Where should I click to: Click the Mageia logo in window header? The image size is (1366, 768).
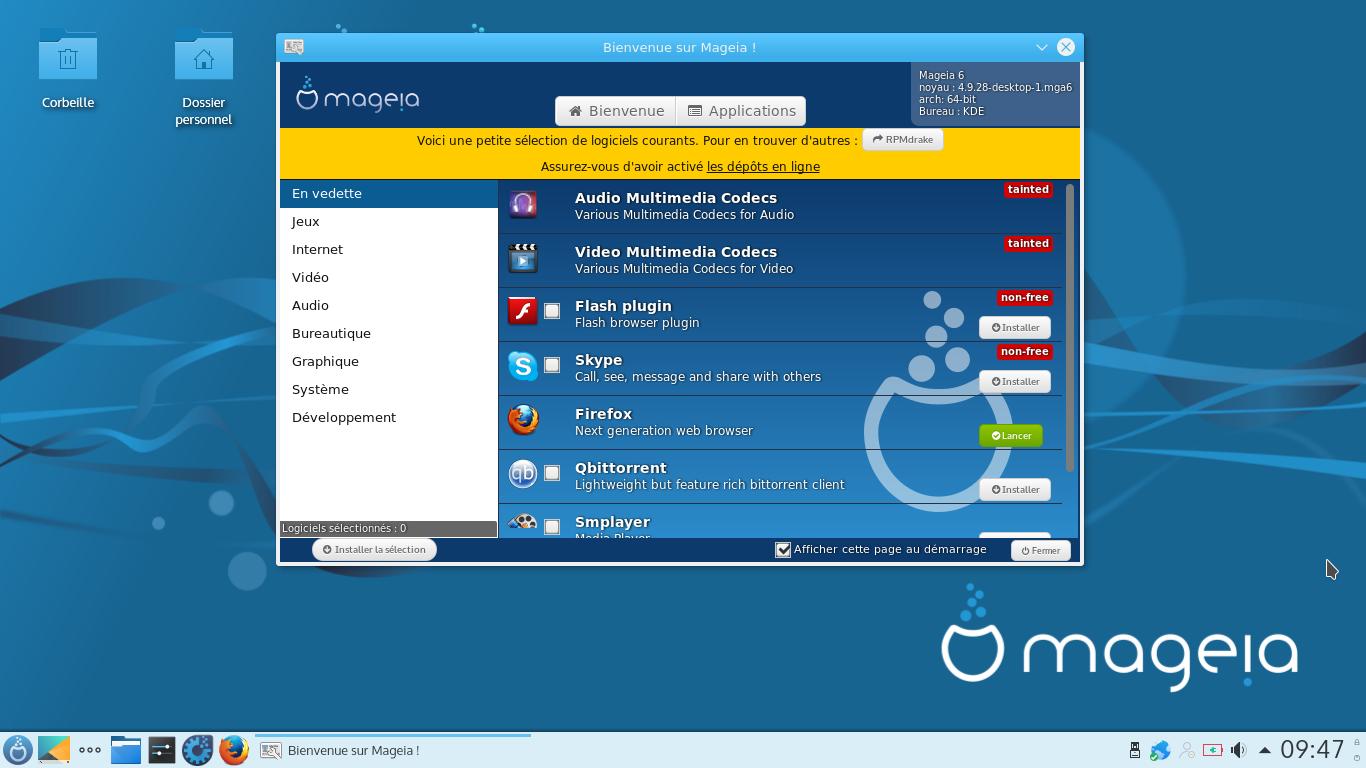[357, 95]
